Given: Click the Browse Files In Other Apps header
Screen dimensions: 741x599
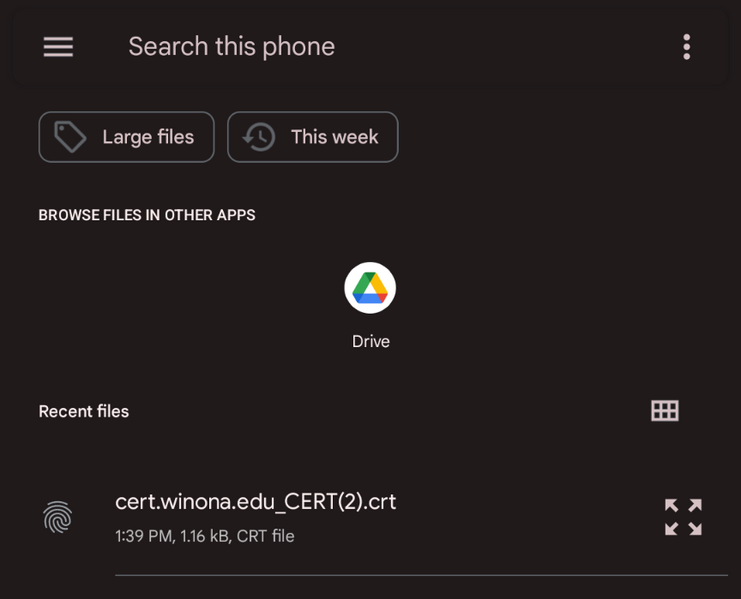Looking at the screenshot, I should pos(147,215).
